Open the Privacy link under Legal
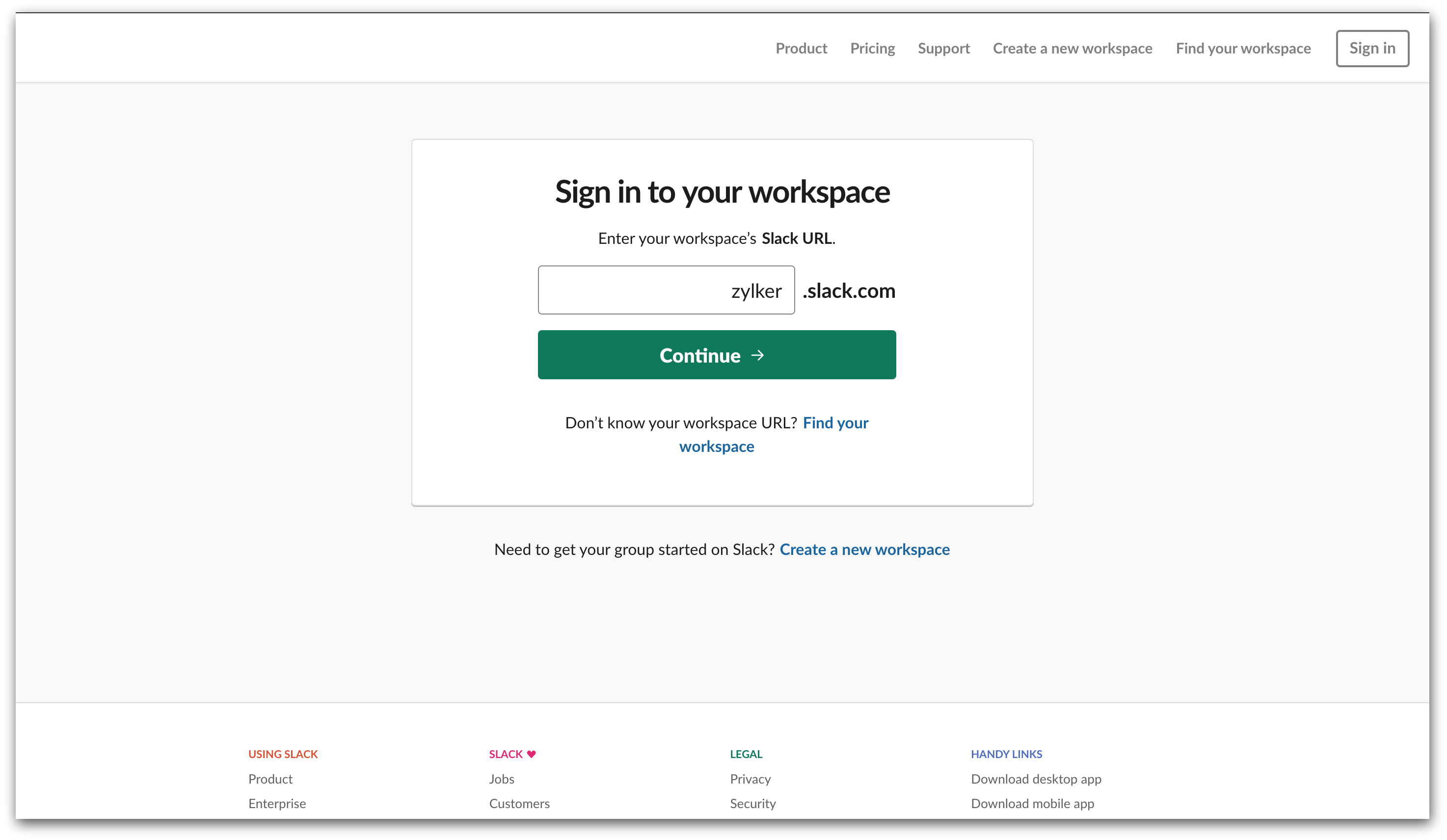This screenshot has width=1447, height=840. tap(750, 779)
